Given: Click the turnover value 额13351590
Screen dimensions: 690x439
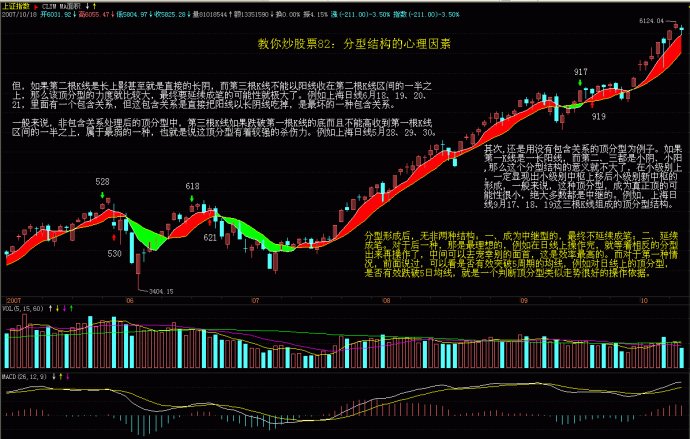Looking at the screenshot, I should point(251,15).
